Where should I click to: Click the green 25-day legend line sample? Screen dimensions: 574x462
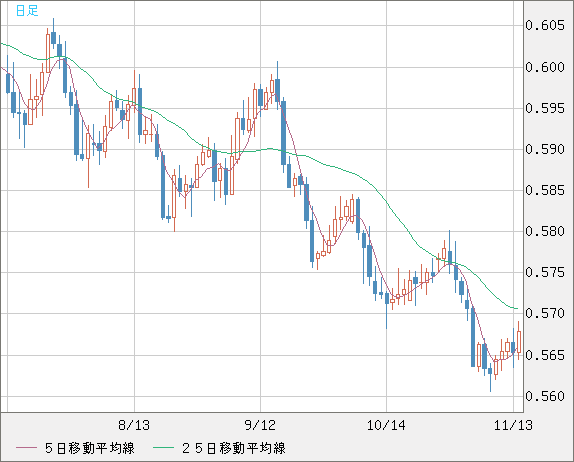point(163,448)
